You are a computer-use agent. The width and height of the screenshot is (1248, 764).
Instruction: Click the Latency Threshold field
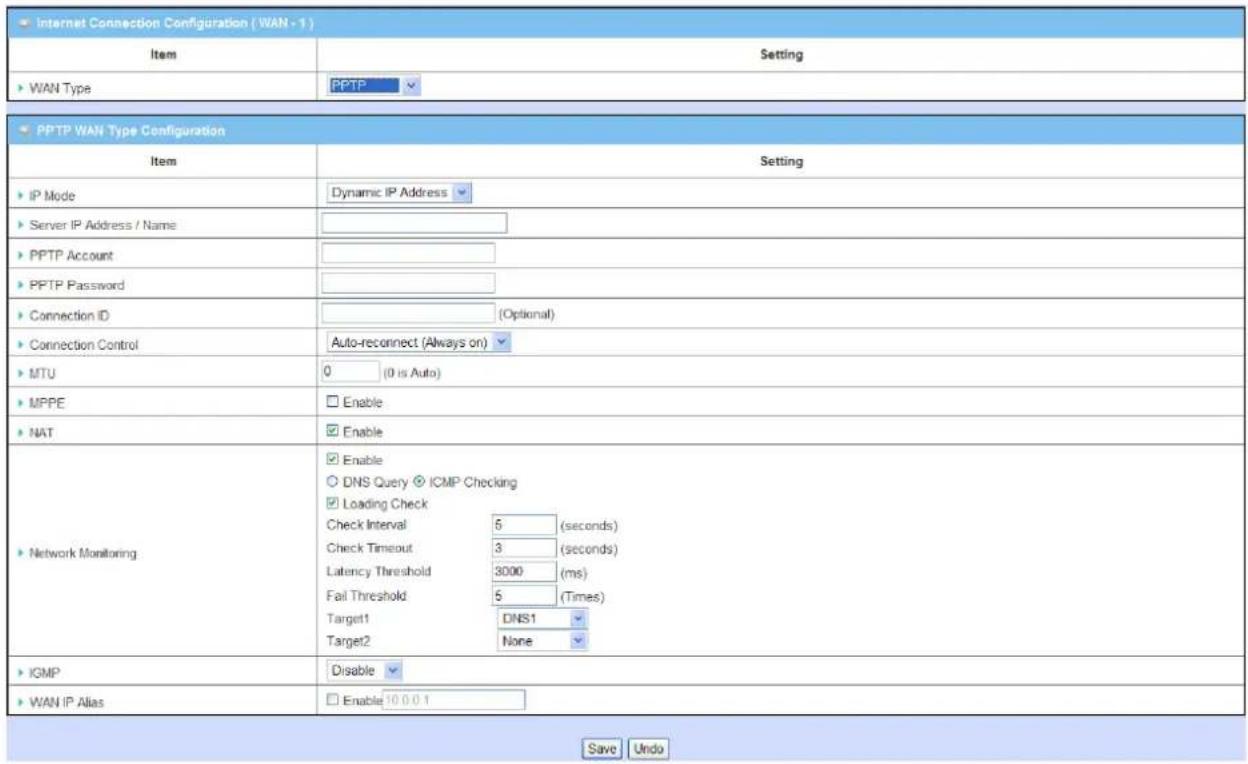tap(524, 573)
